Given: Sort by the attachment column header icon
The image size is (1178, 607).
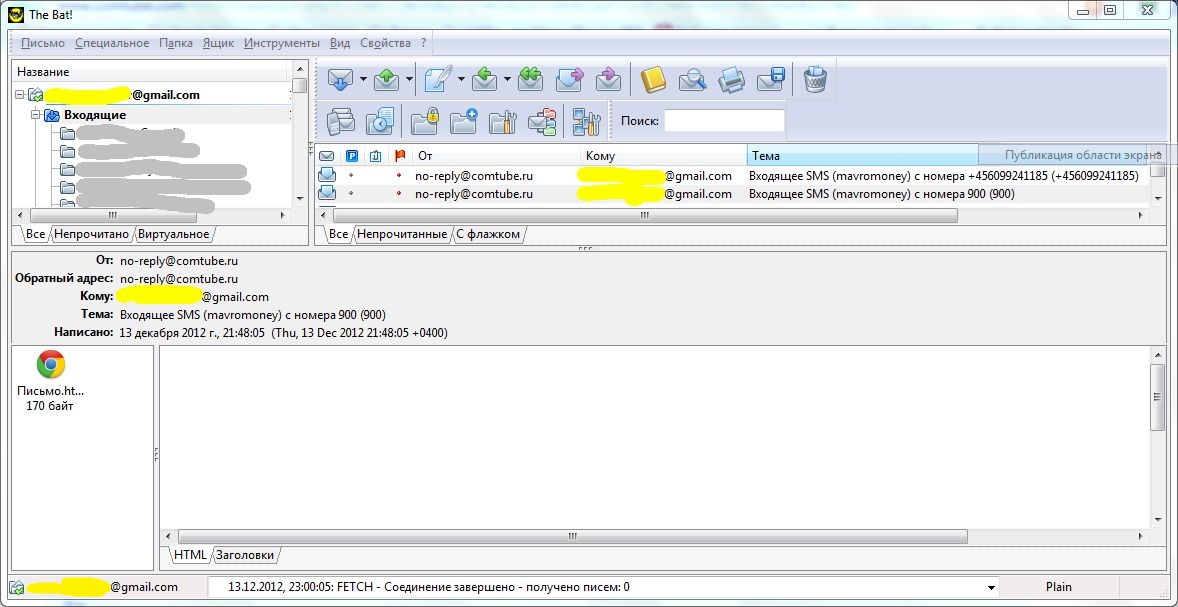Looking at the screenshot, I should point(376,156).
